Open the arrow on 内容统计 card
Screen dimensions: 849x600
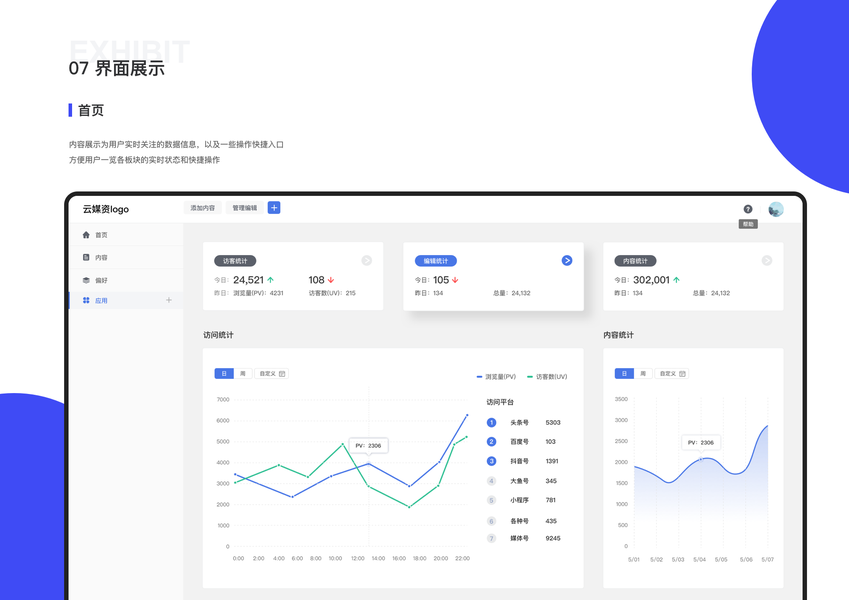click(x=767, y=260)
